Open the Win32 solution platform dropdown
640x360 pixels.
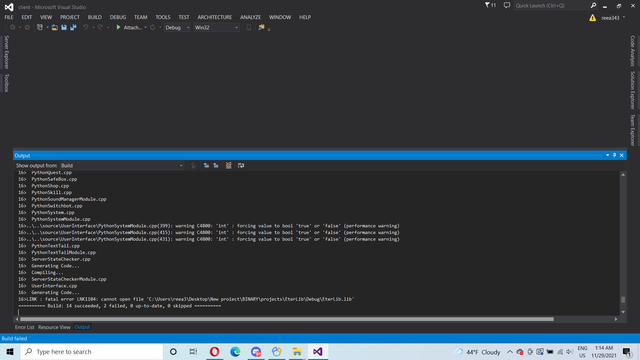pyautogui.click(x=216, y=27)
